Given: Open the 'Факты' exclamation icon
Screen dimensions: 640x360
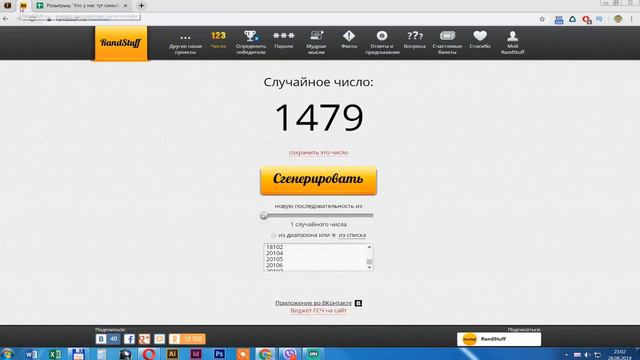Looking at the screenshot, I should coord(349,40).
